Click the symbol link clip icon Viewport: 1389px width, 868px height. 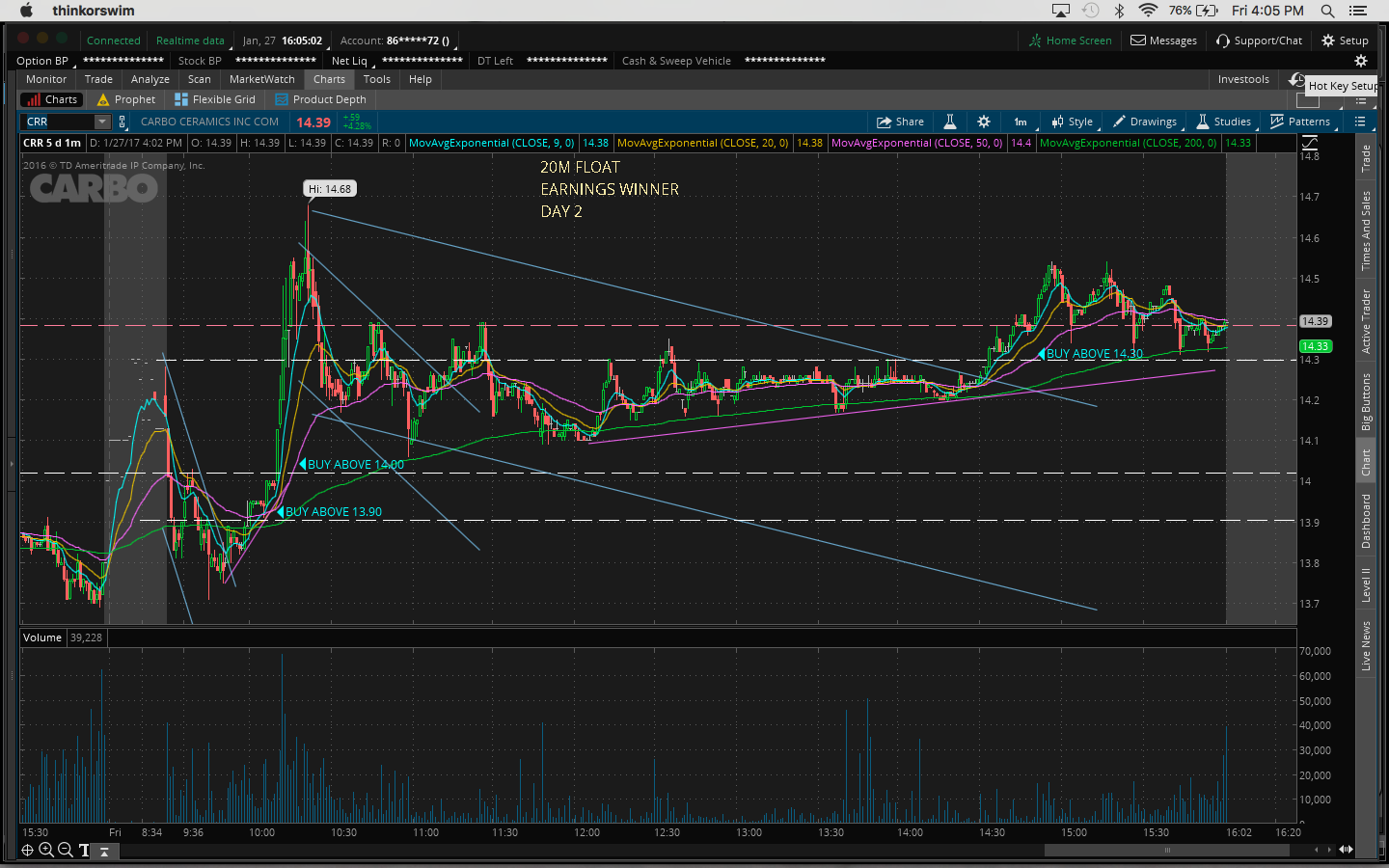tap(123, 122)
